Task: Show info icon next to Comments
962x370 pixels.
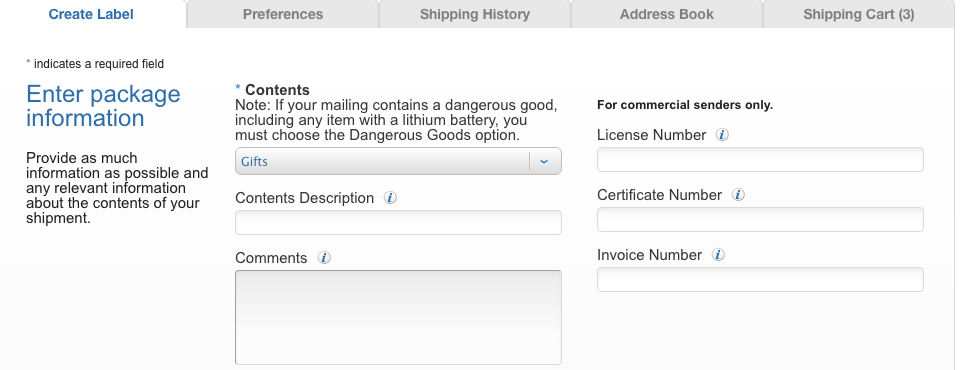Action: click(324, 258)
